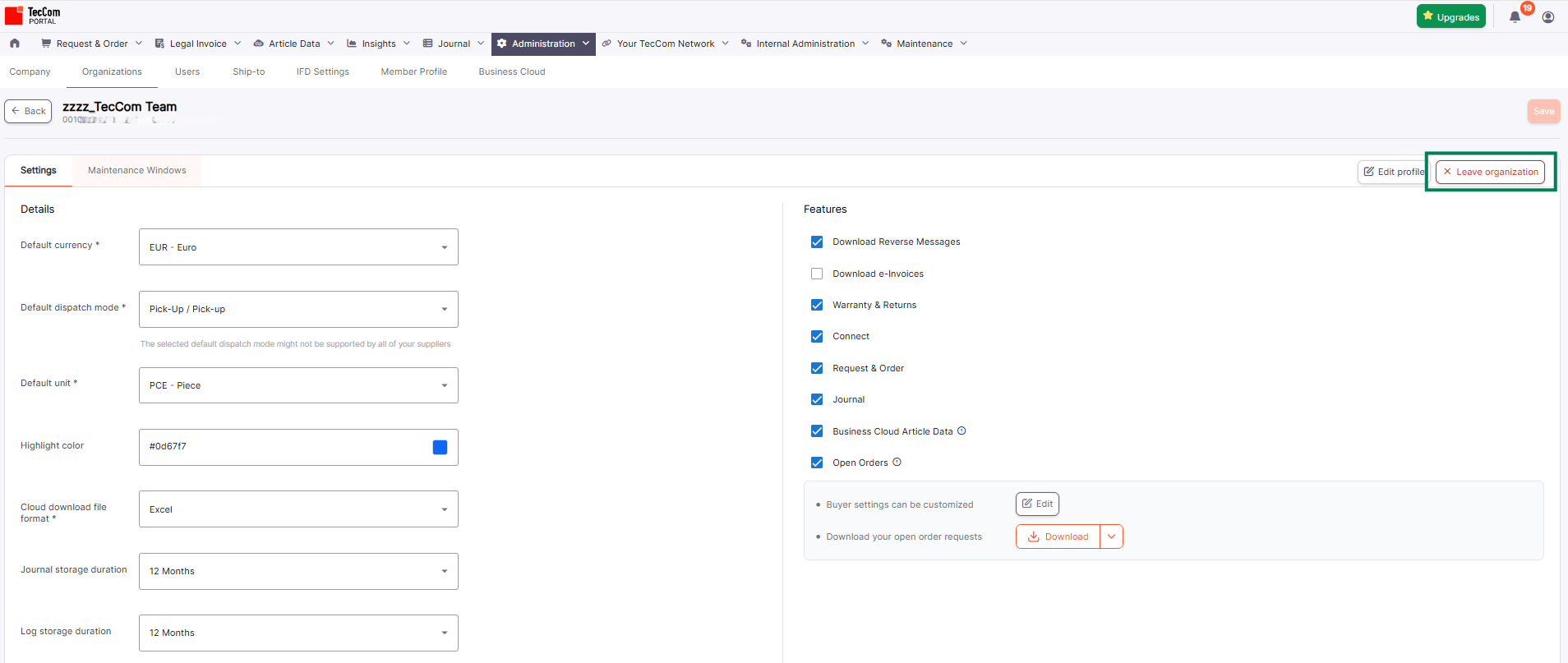Open the Journal menu in navigation bar
Screen dimensions: 1568x663
point(454,44)
